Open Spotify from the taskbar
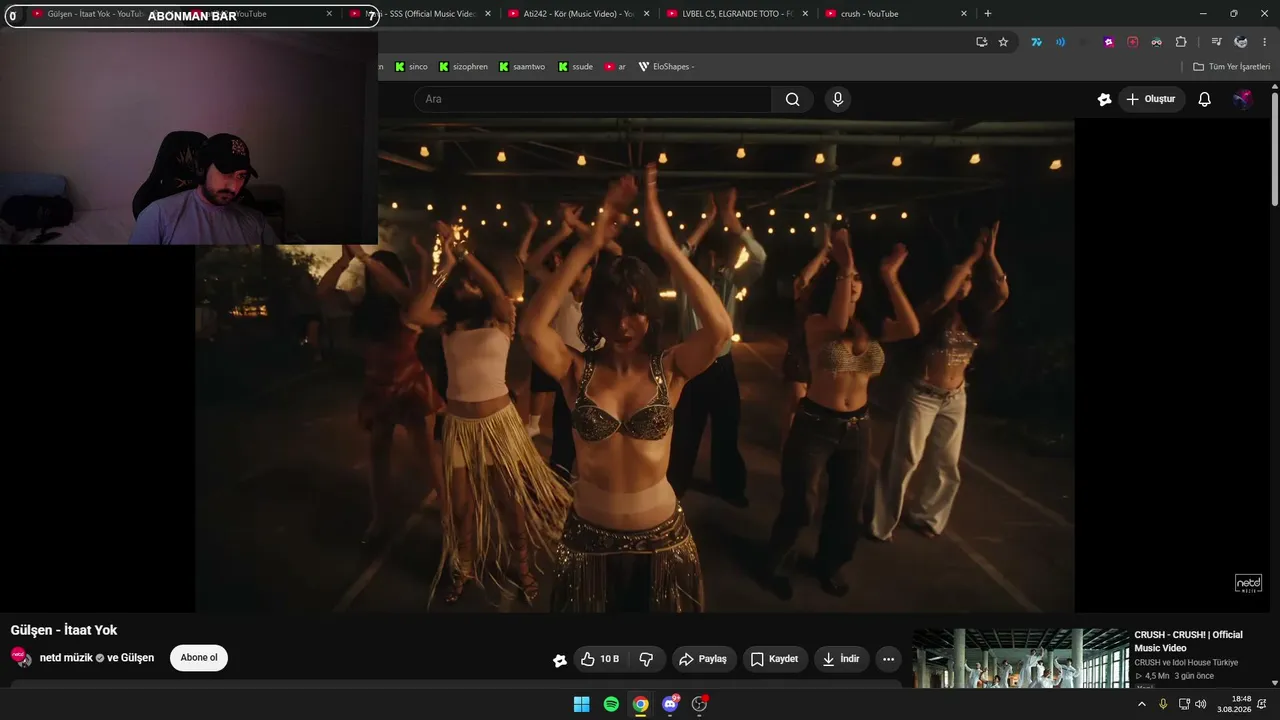The image size is (1280, 720). [x=611, y=704]
